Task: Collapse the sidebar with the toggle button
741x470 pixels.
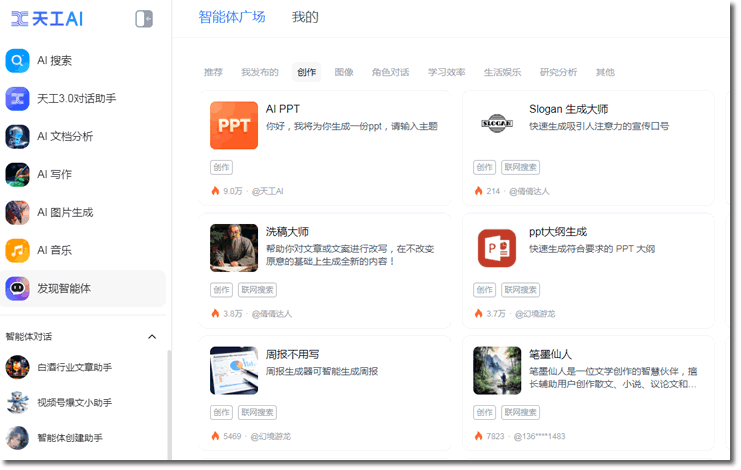Action: pos(144,19)
